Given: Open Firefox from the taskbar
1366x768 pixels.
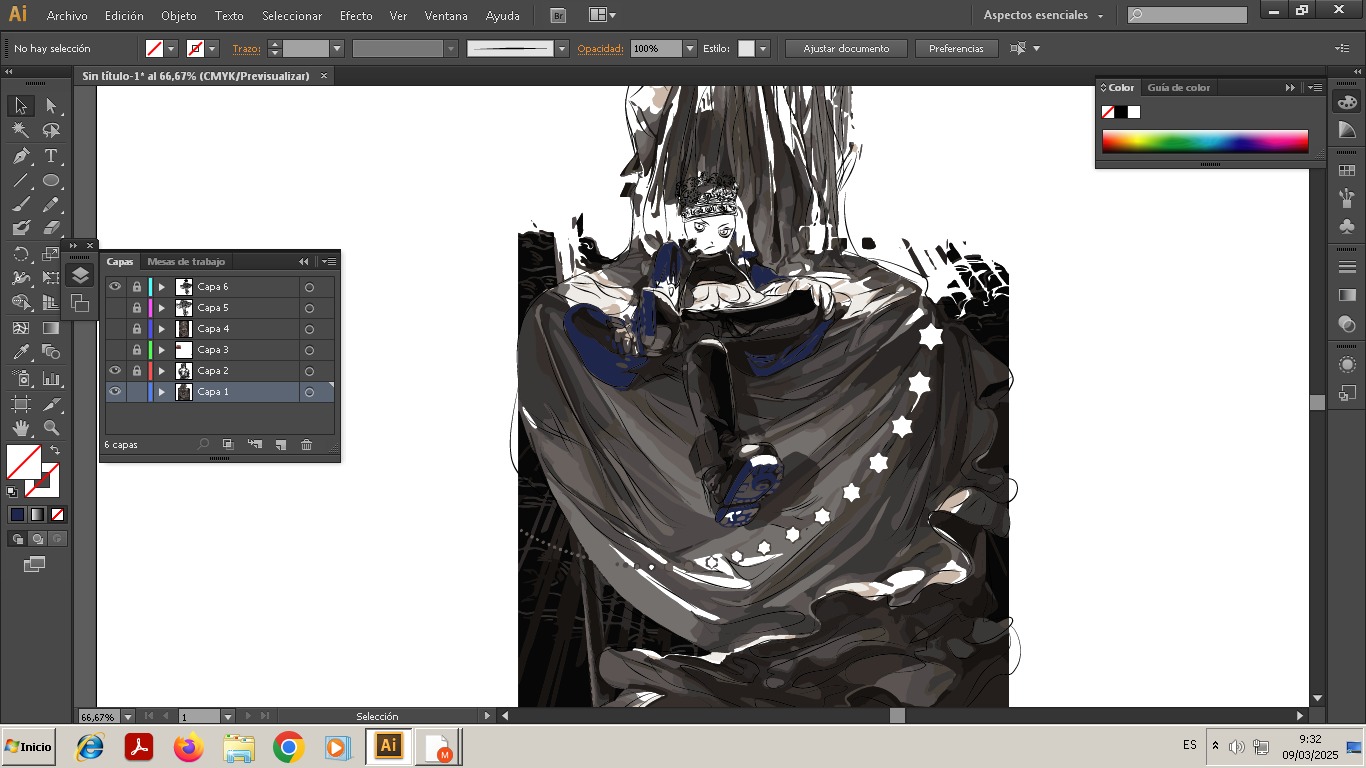Looking at the screenshot, I should (x=188, y=747).
